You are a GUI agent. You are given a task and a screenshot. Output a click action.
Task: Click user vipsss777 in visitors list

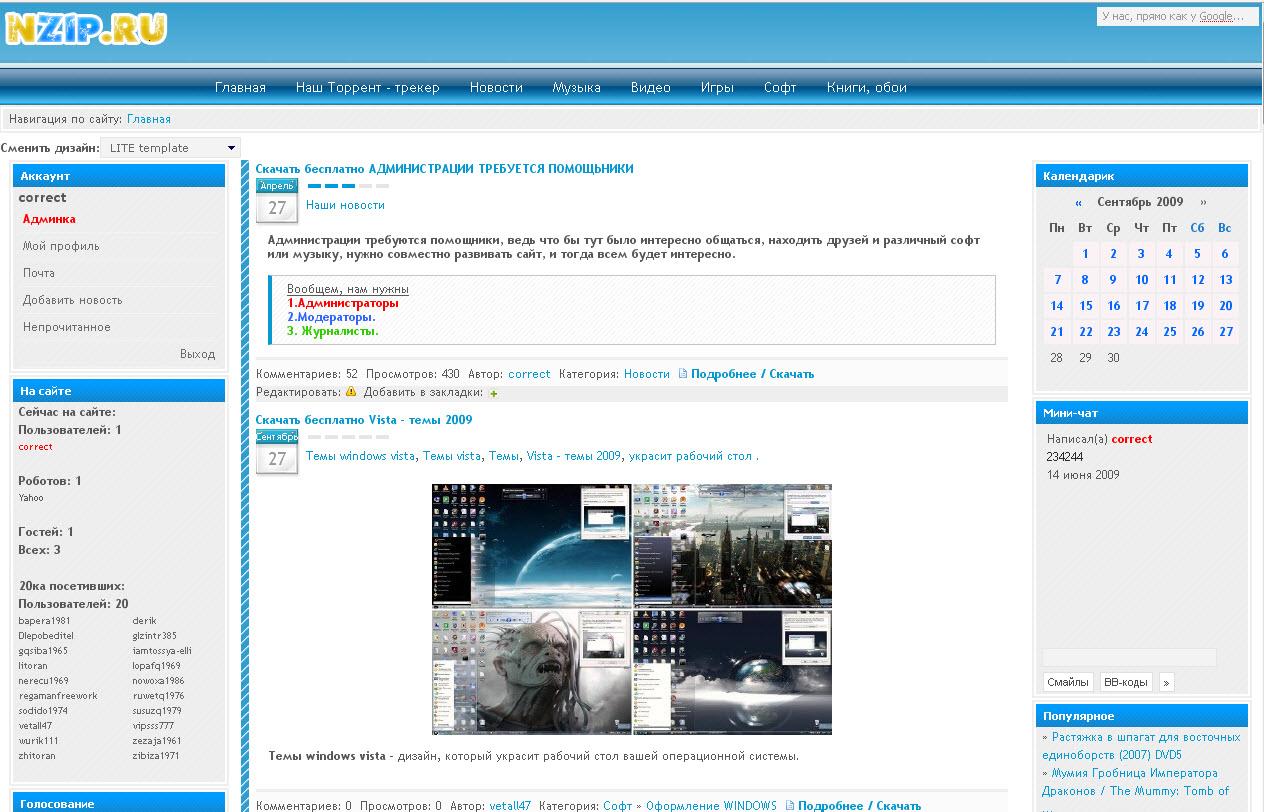pos(153,726)
